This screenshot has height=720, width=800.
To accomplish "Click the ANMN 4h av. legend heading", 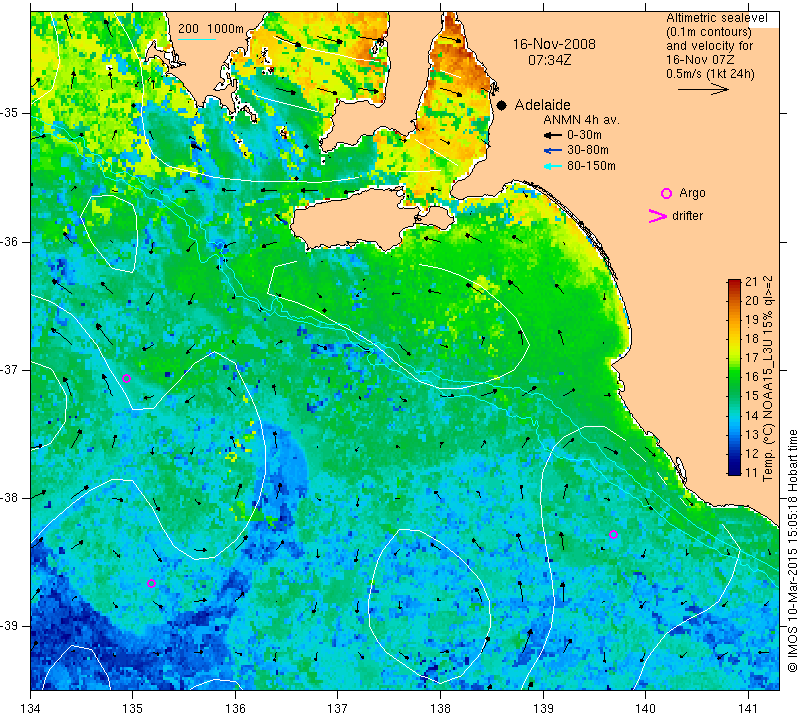I will 581,120.
